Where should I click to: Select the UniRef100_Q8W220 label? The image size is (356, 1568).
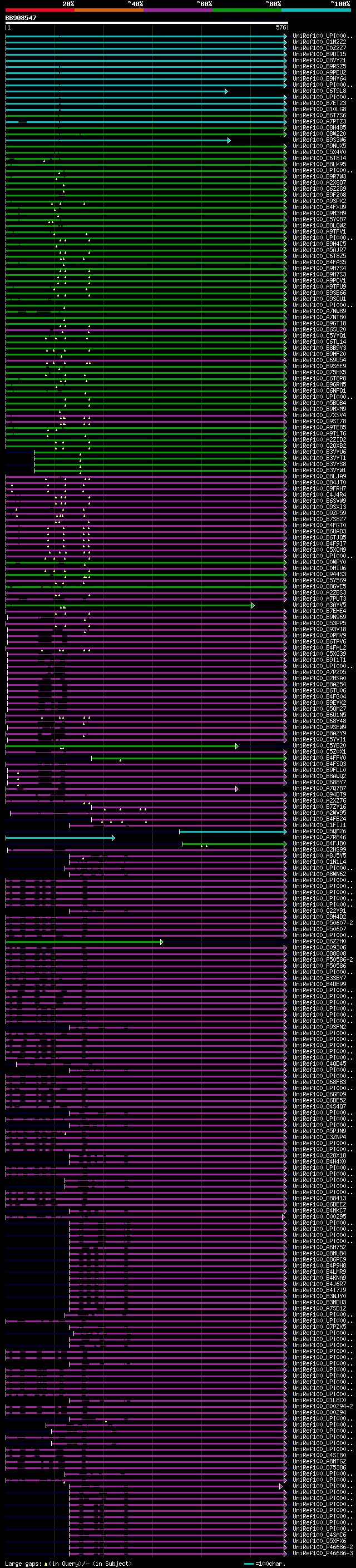pyautogui.click(x=319, y=133)
